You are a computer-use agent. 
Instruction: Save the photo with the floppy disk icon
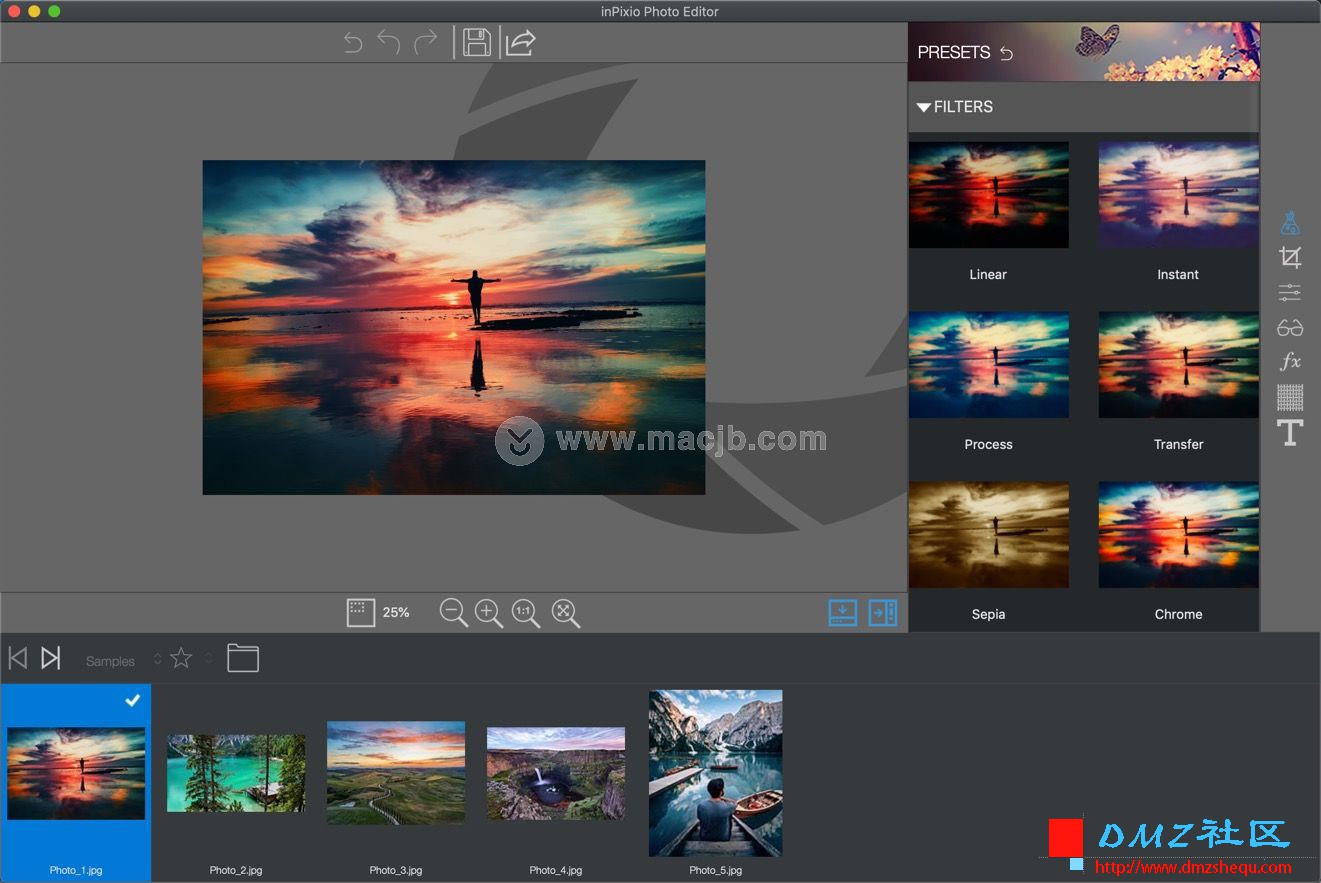tap(477, 42)
